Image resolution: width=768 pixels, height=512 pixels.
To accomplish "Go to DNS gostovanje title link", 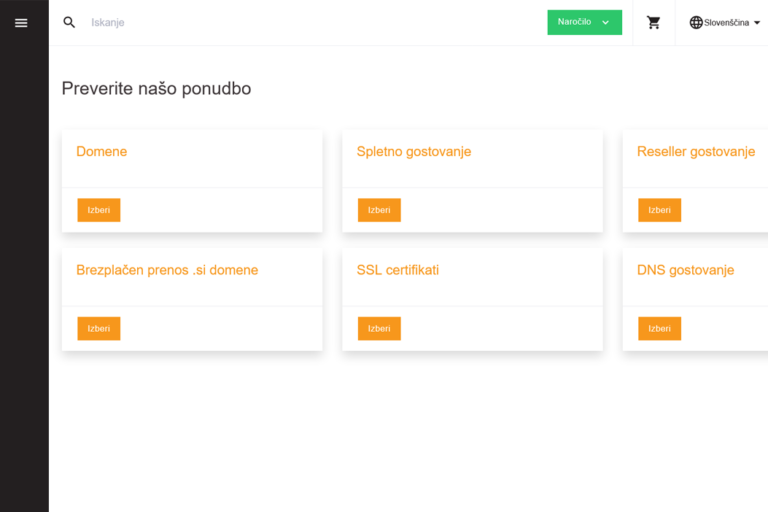I will pyautogui.click(x=686, y=270).
